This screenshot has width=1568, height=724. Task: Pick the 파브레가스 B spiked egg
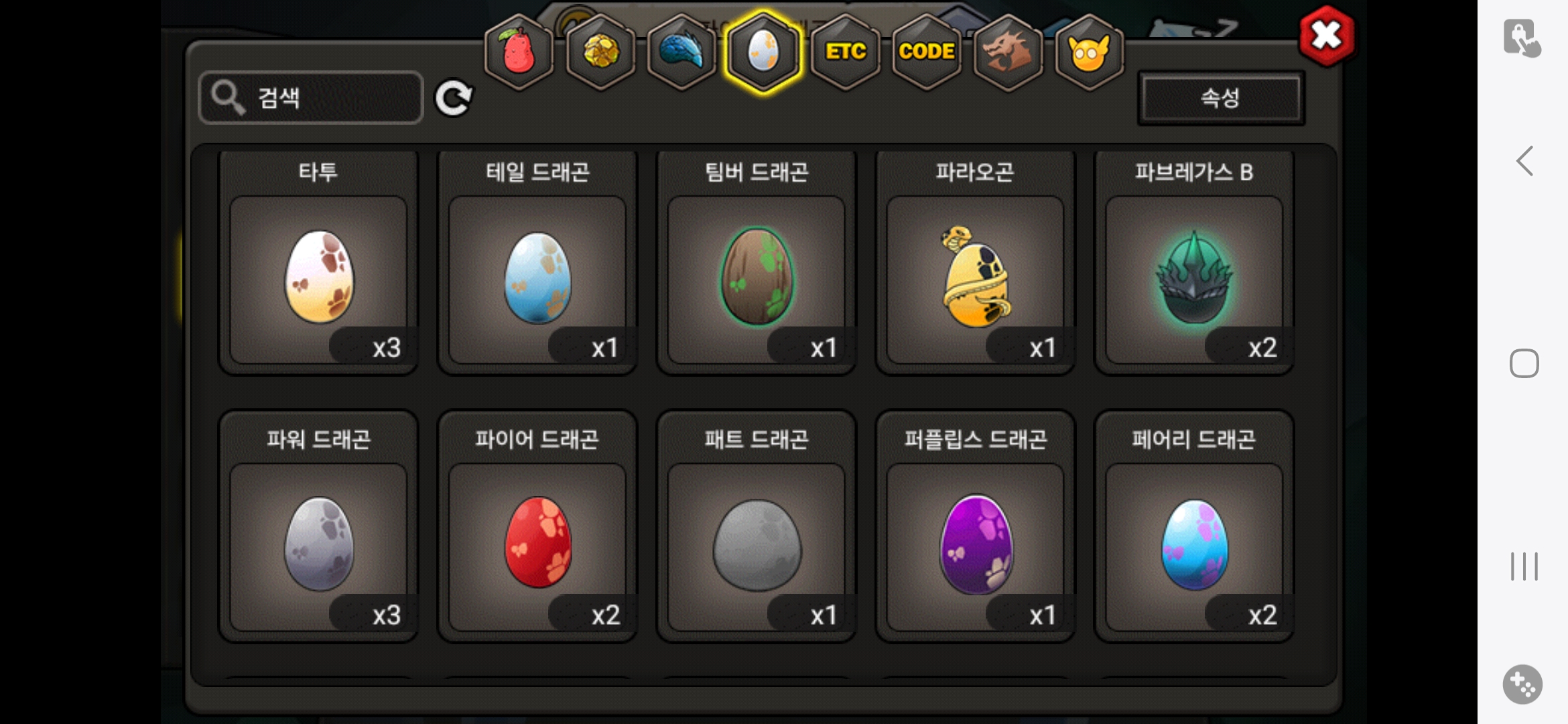click(1194, 262)
